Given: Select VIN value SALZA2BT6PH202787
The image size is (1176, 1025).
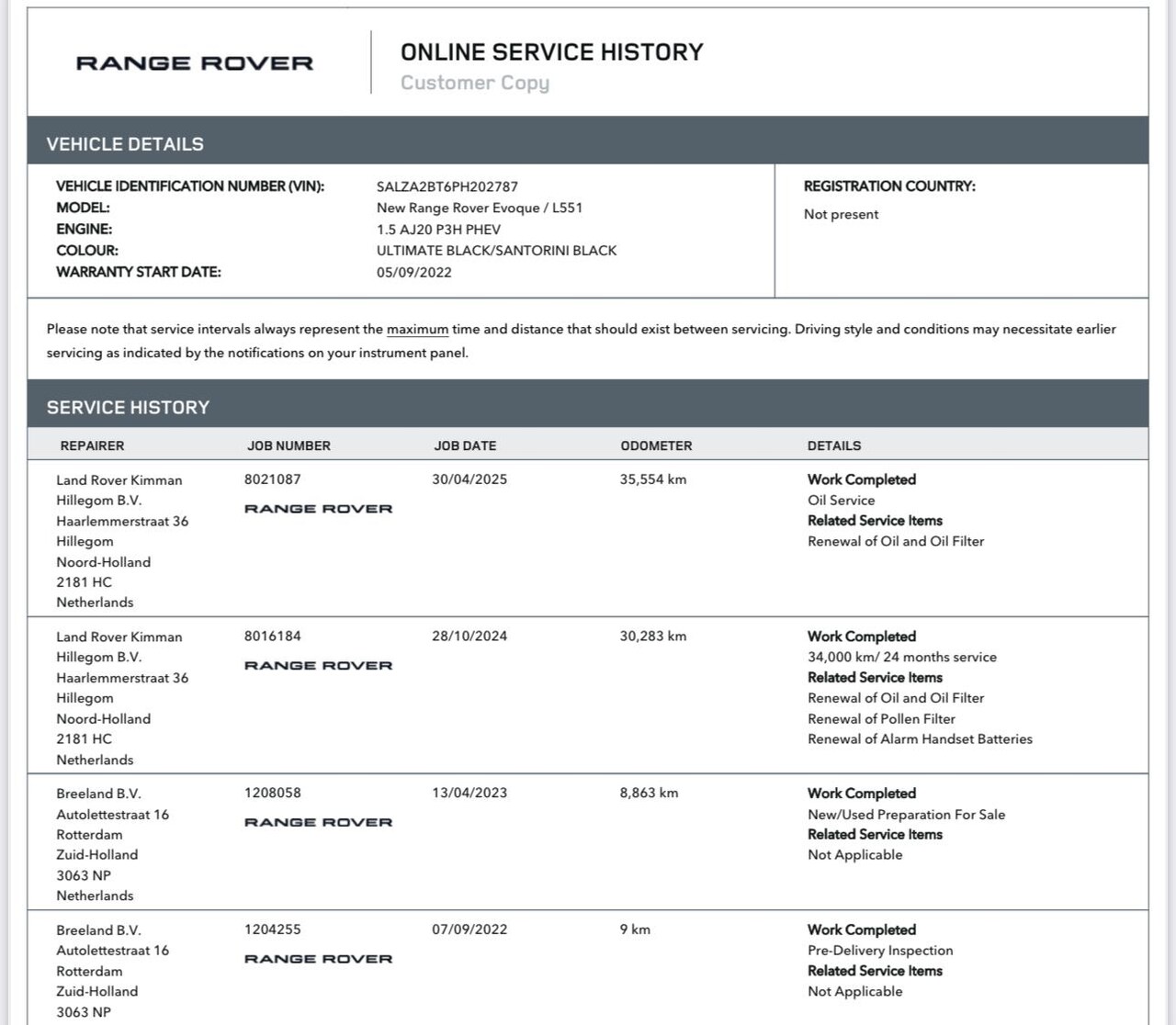Looking at the screenshot, I should click(447, 186).
